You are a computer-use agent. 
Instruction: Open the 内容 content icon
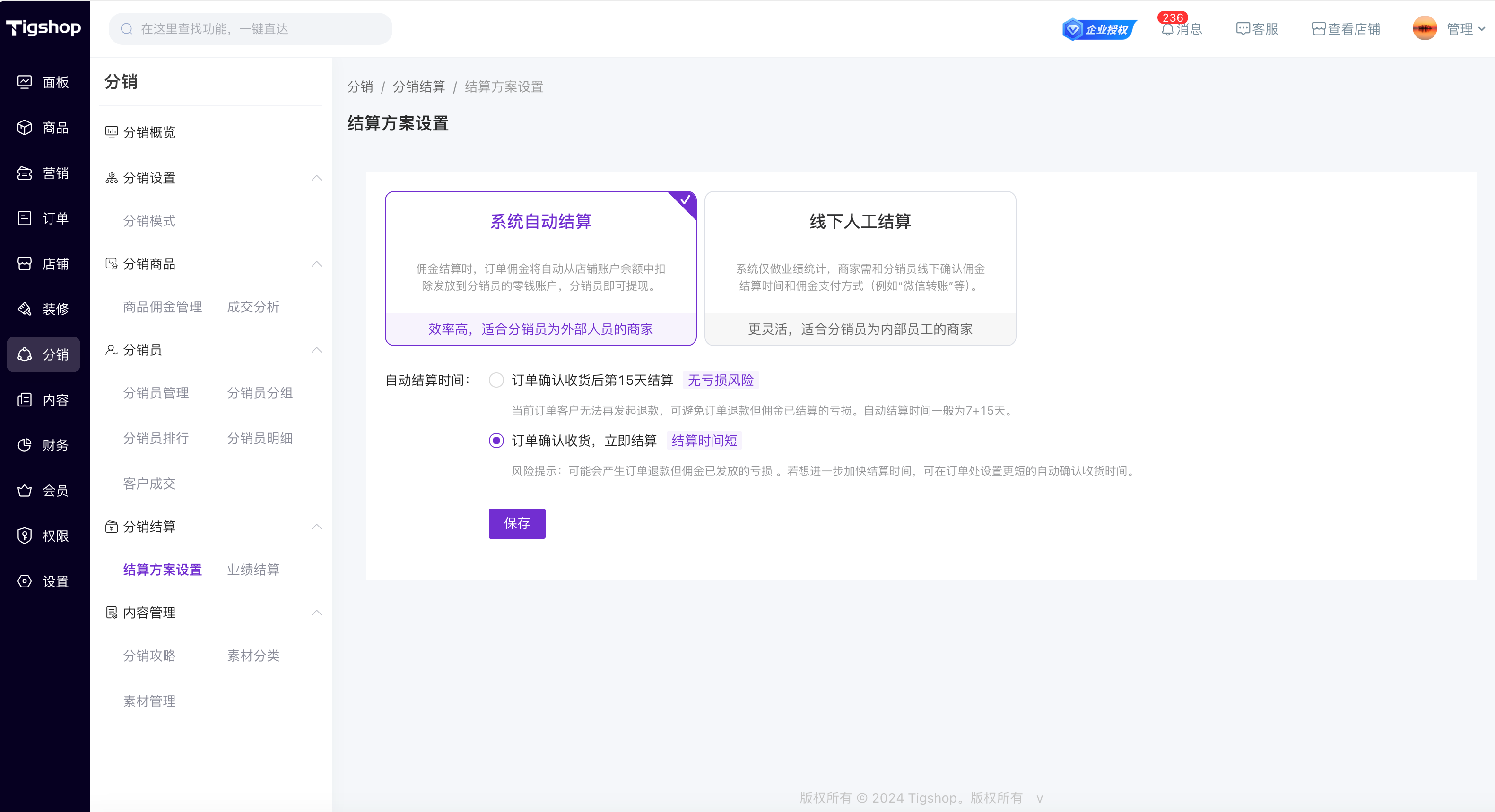click(x=25, y=400)
